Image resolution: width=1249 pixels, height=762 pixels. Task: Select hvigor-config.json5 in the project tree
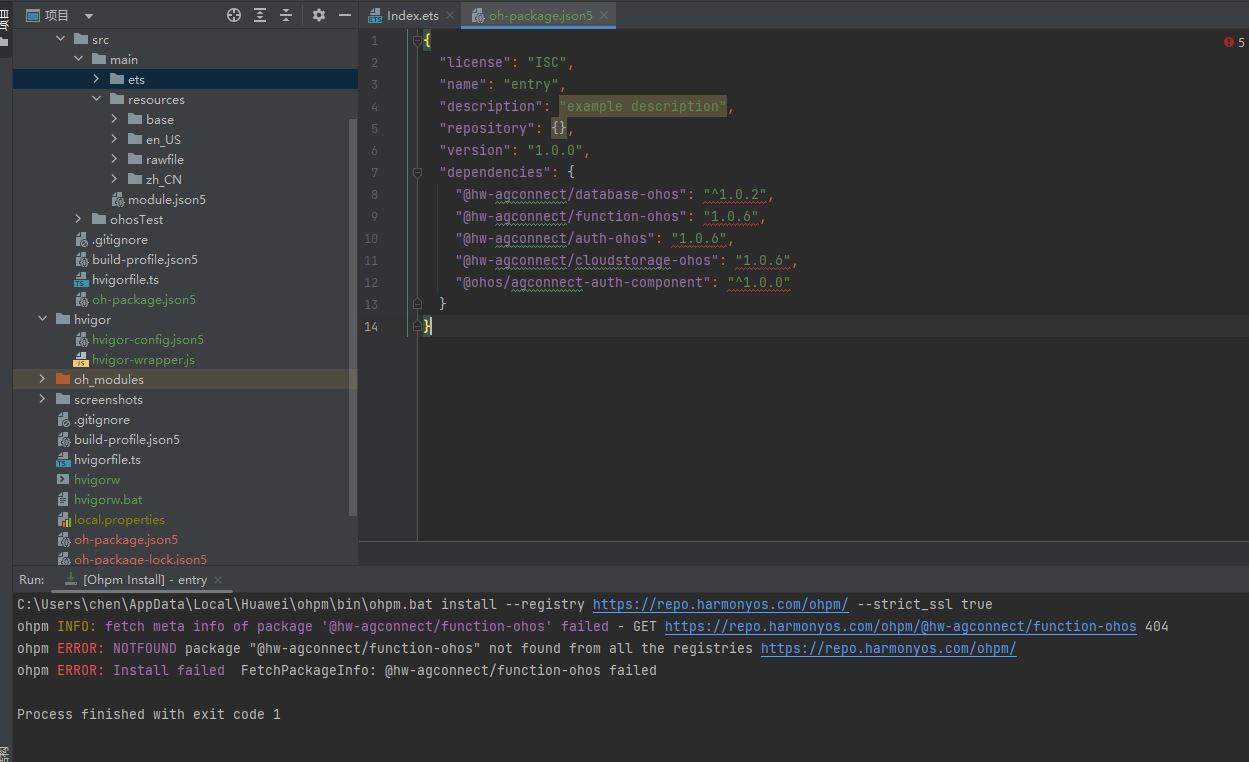[x=147, y=339]
